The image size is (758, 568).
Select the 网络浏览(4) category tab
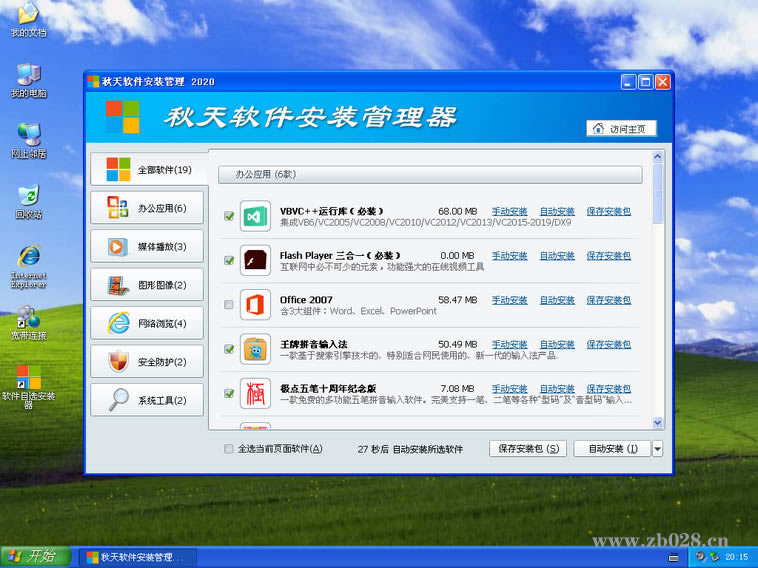pyautogui.click(x=147, y=323)
